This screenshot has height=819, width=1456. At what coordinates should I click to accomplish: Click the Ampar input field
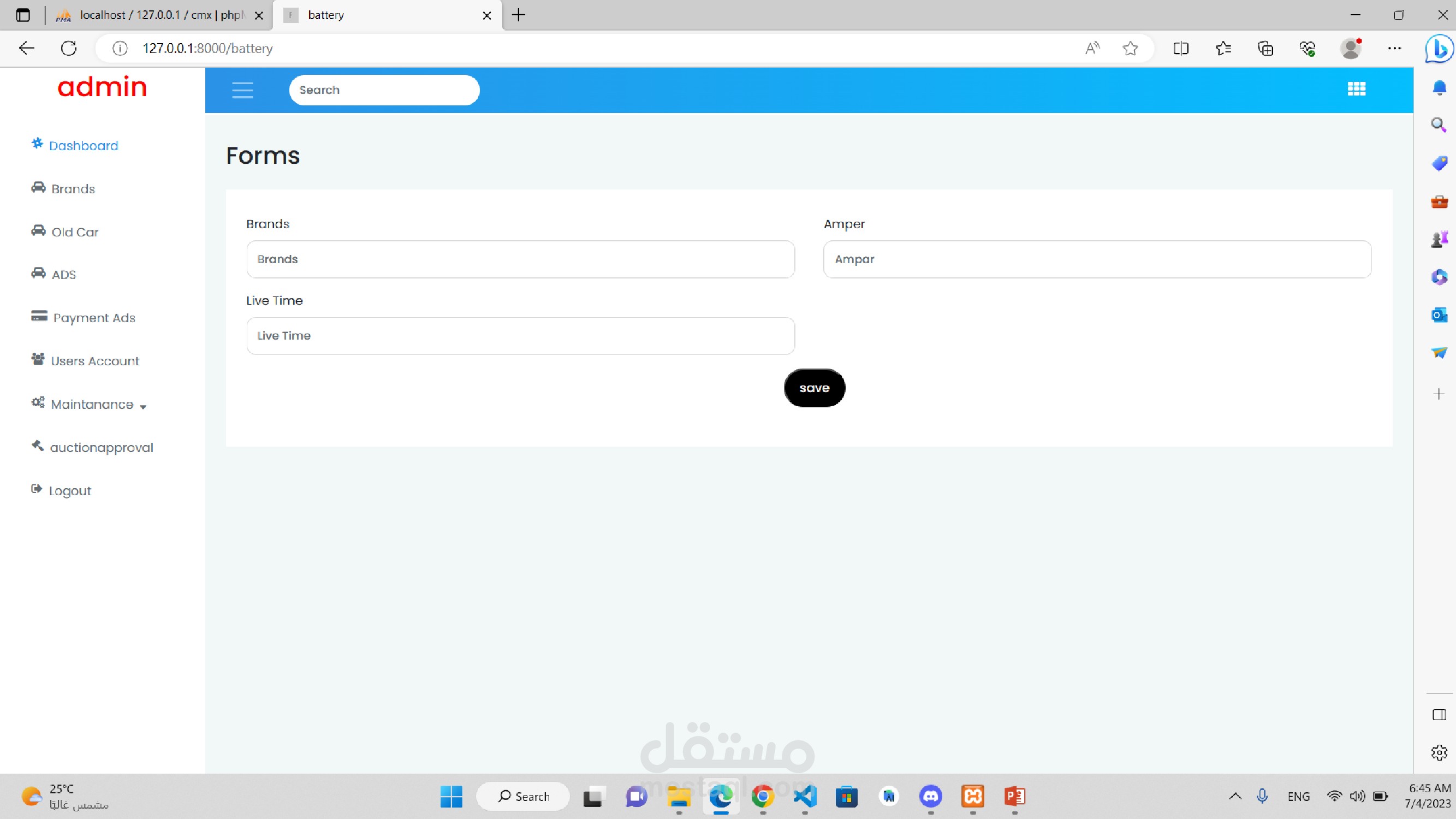coord(1097,259)
